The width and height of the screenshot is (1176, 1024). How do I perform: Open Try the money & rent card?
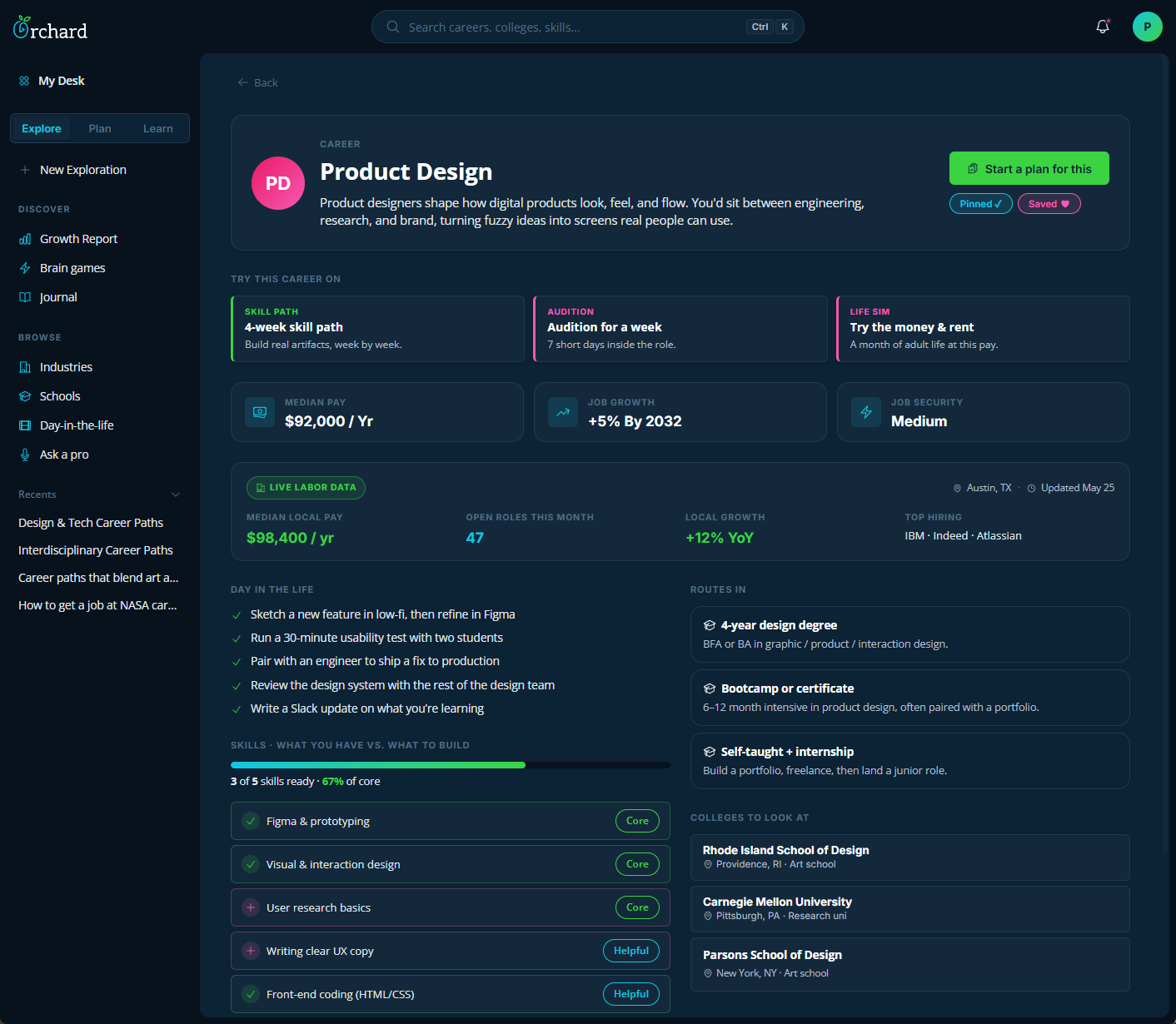pos(983,329)
